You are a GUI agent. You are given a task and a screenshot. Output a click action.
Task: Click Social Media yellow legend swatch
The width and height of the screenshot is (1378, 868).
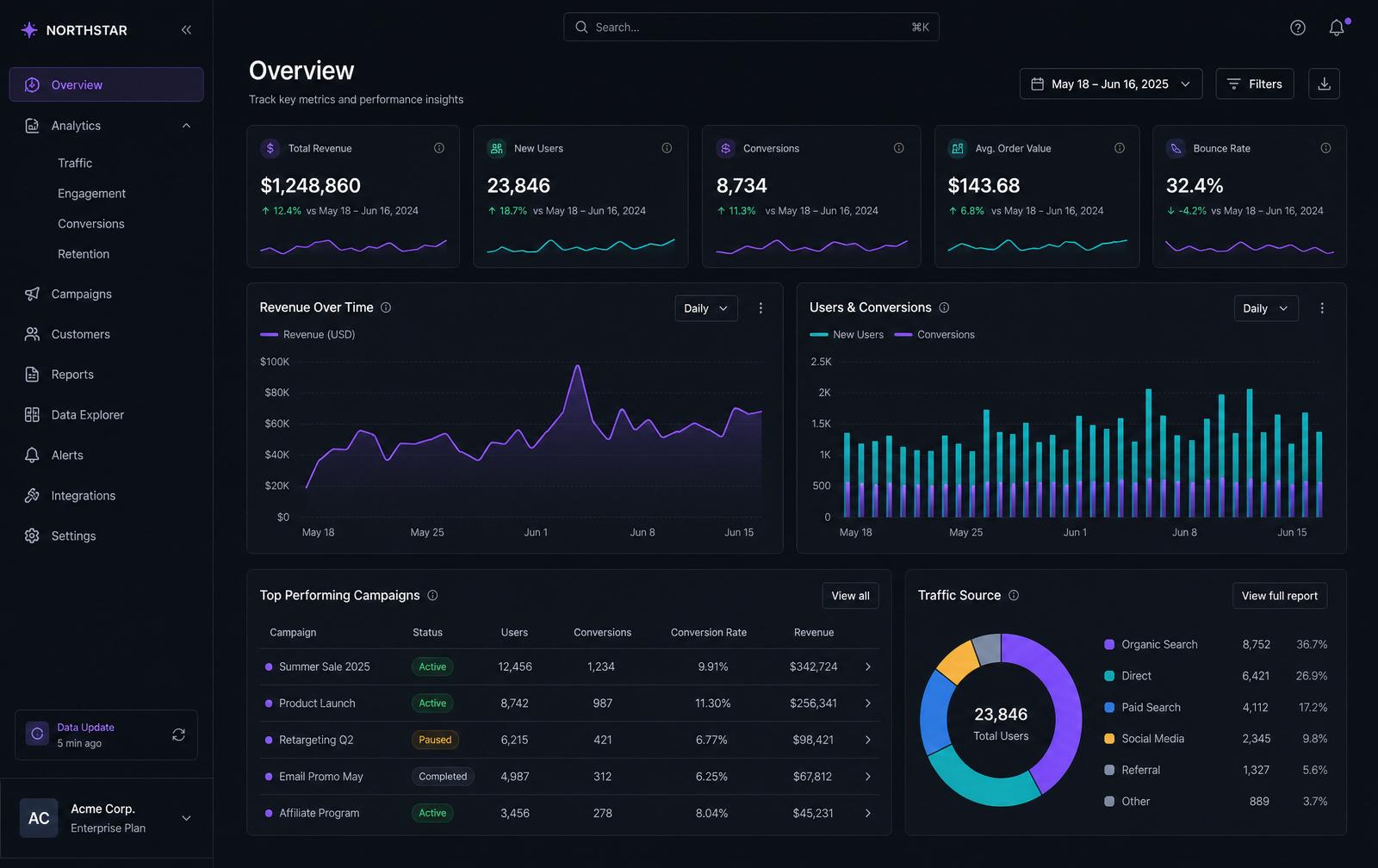tap(1109, 739)
